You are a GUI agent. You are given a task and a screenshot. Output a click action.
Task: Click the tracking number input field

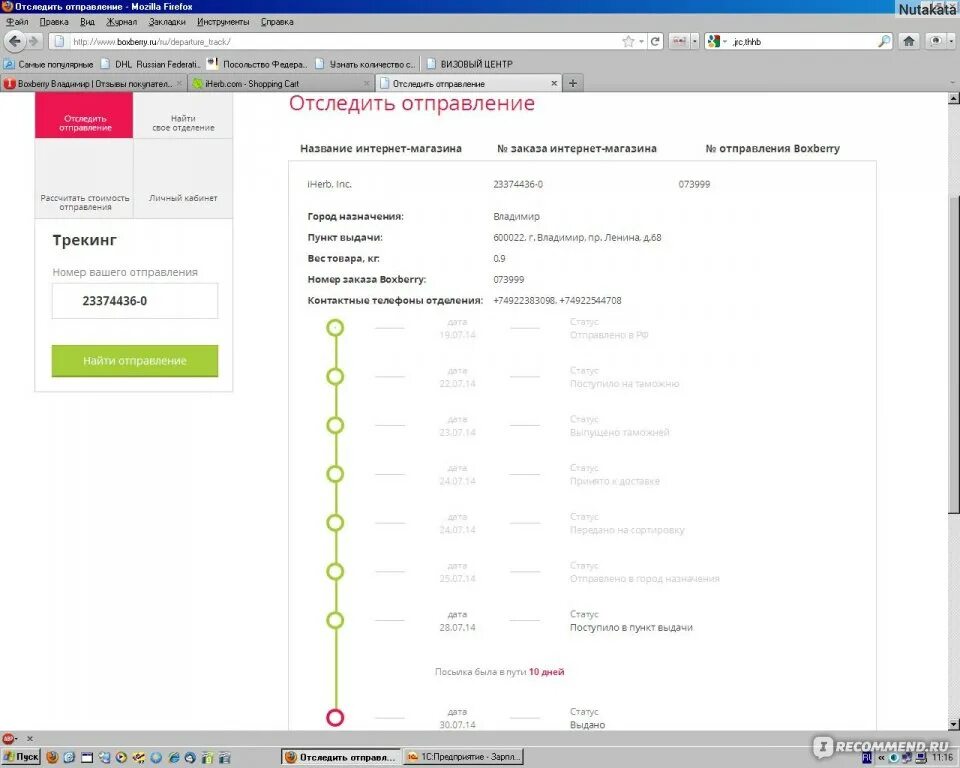135,301
